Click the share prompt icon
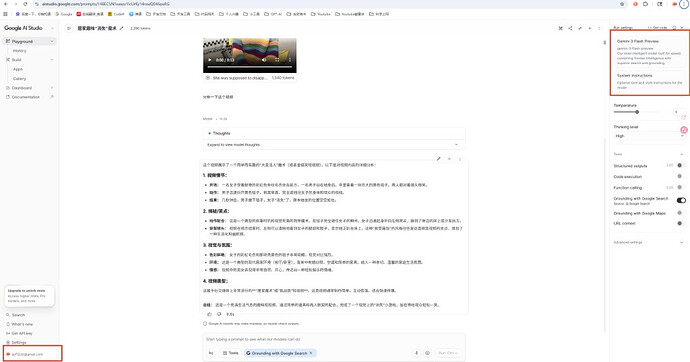690x362 pixels. [570, 28]
